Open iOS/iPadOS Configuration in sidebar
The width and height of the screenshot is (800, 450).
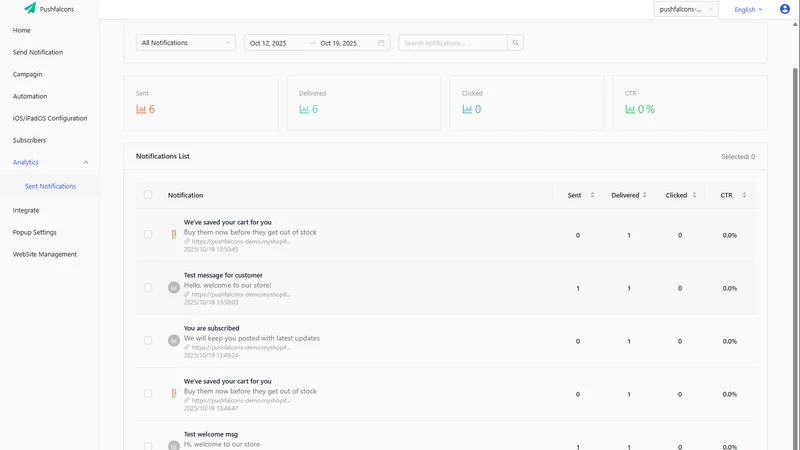coord(50,118)
